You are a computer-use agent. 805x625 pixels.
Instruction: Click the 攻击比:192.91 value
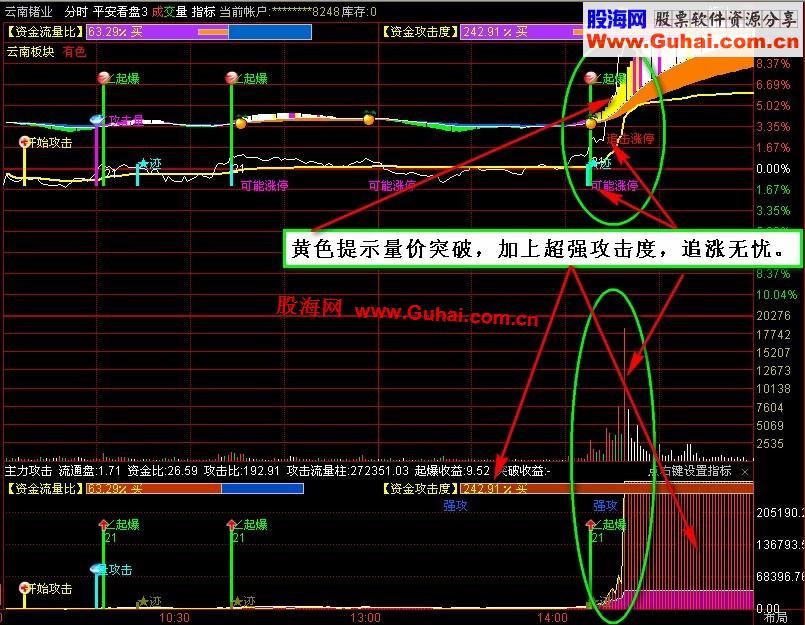pyautogui.click(x=241, y=471)
